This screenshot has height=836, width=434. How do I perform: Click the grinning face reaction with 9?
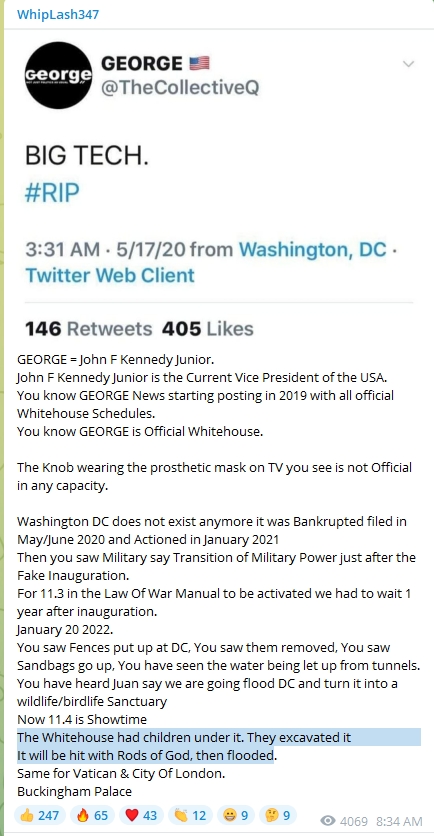point(235,815)
